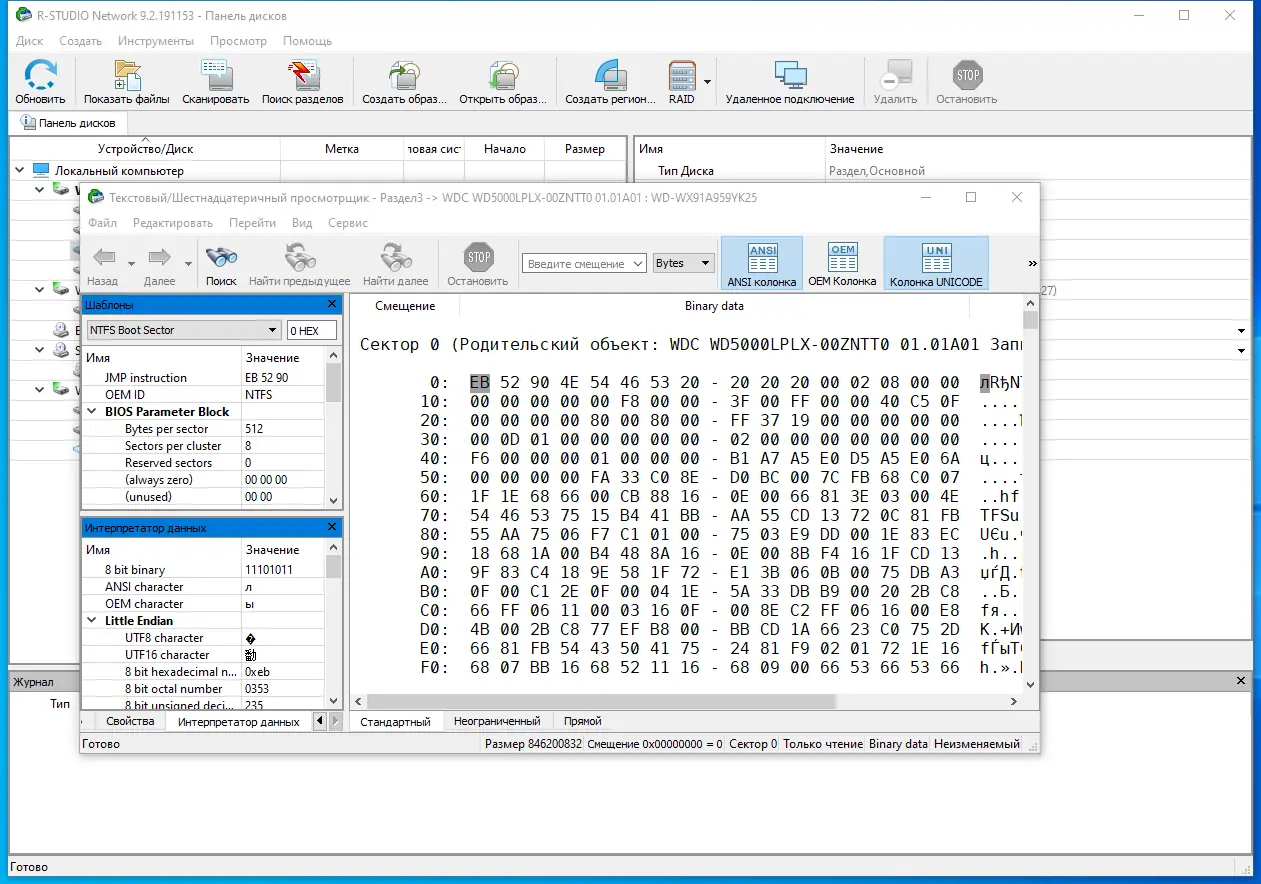Viewport: 1261px width, 884px height.
Task: Open Удаленное подключение remote connection
Action: [x=790, y=75]
